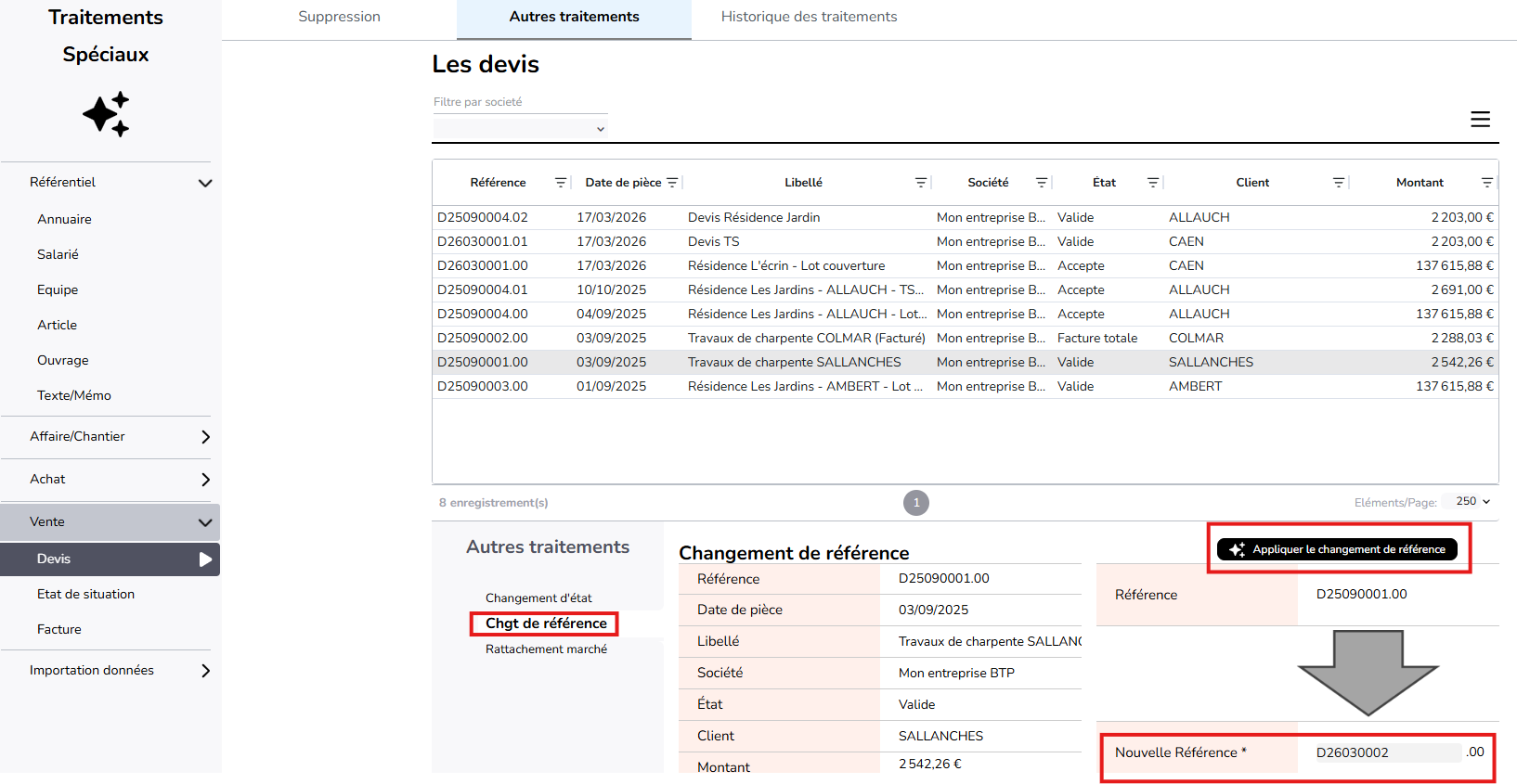Image resolution: width=1517 pixels, height=784 pixels.
Task: Open the Eléments/Page 250 dropdown
Action: 1472,502
